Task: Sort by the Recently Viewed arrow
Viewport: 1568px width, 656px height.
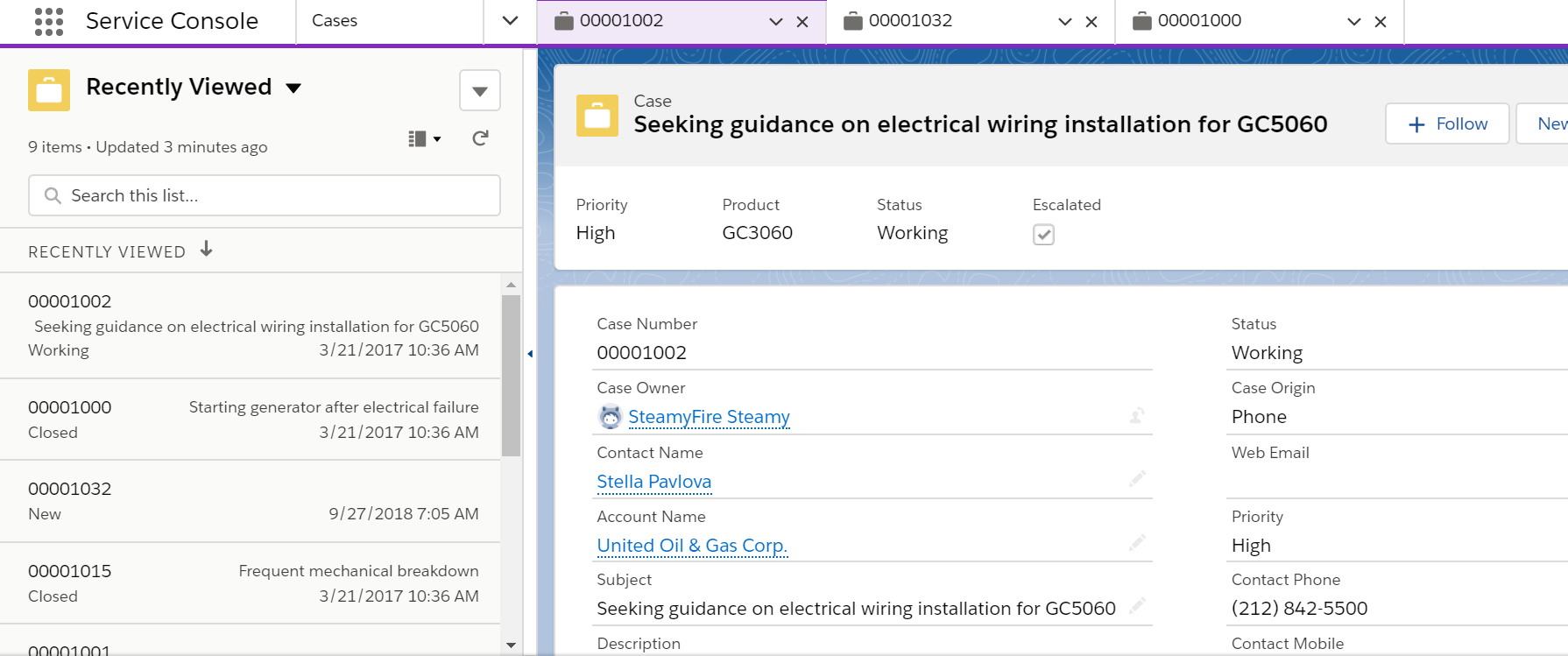Action: (x=207, y=250)
